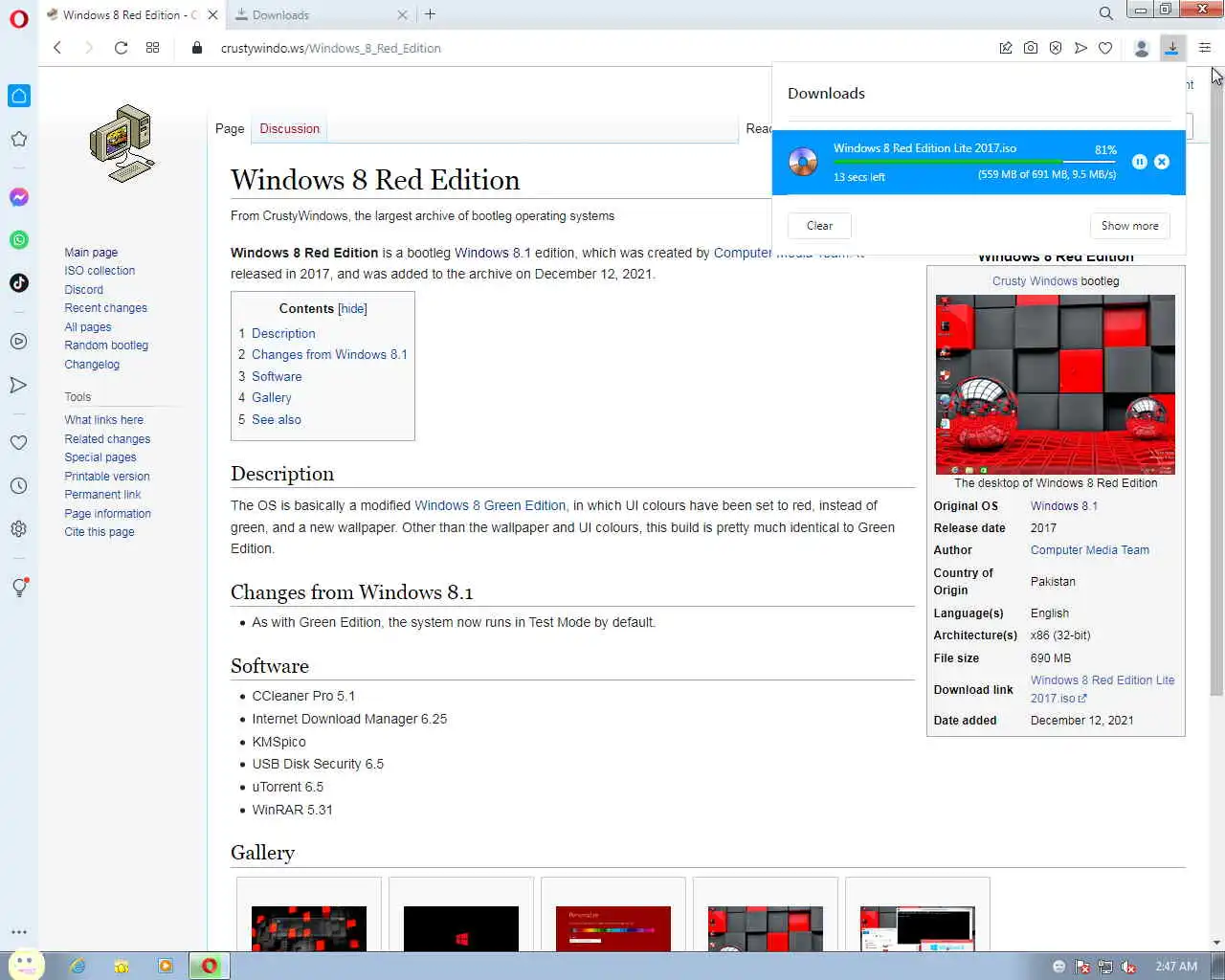Open the Start button on taskbar

pos(25,965)
